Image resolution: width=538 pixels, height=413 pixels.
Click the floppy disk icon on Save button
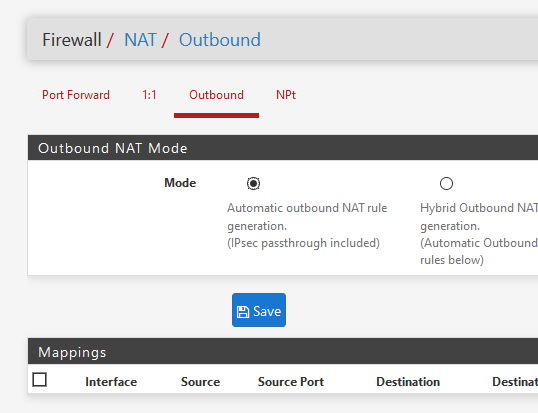[243, 312]
